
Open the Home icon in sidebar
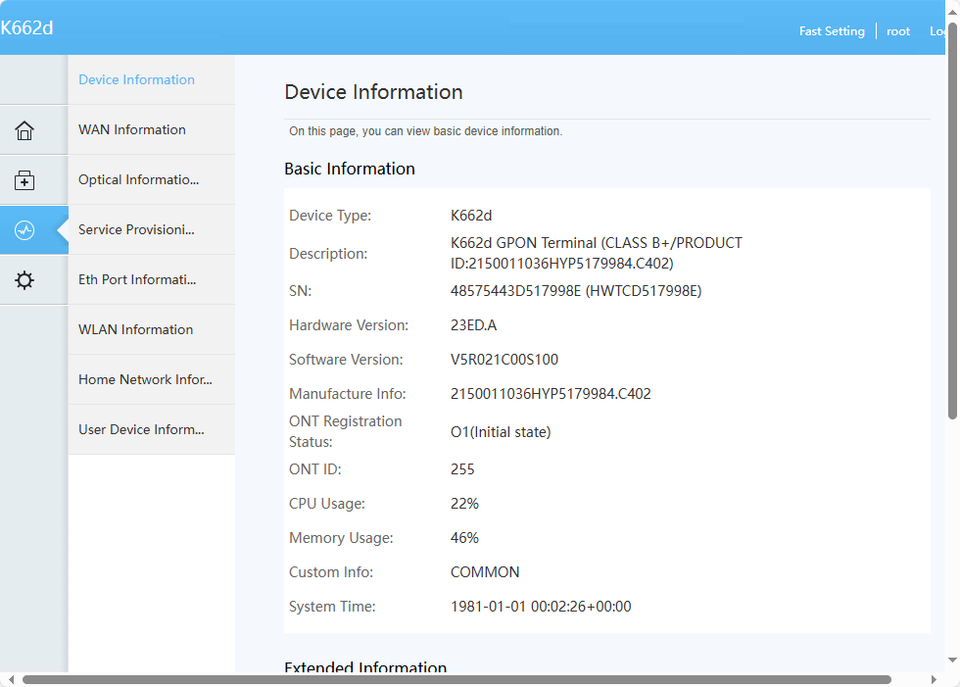(x=24, y=131)
